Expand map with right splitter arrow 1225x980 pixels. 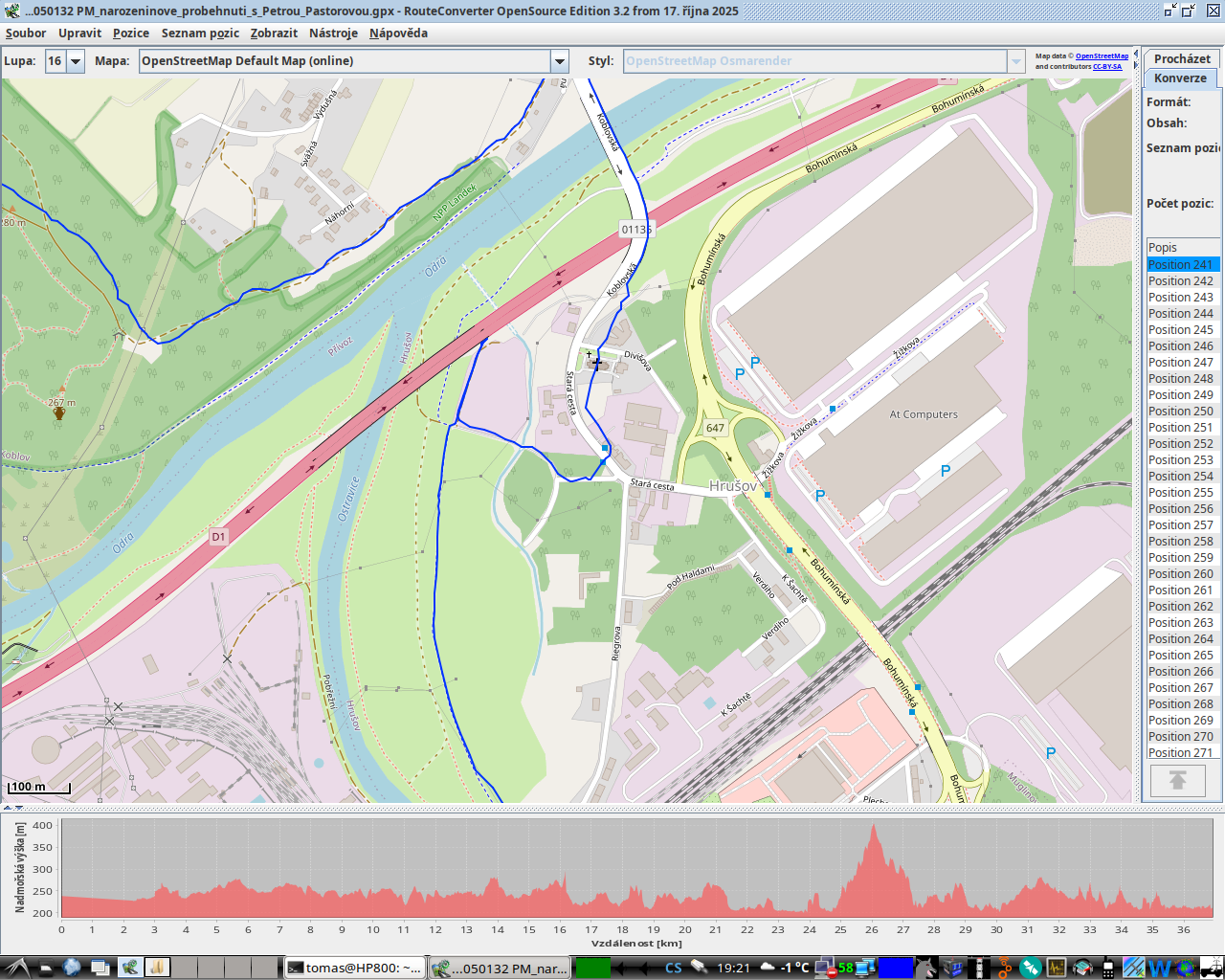pos(1136,66)
